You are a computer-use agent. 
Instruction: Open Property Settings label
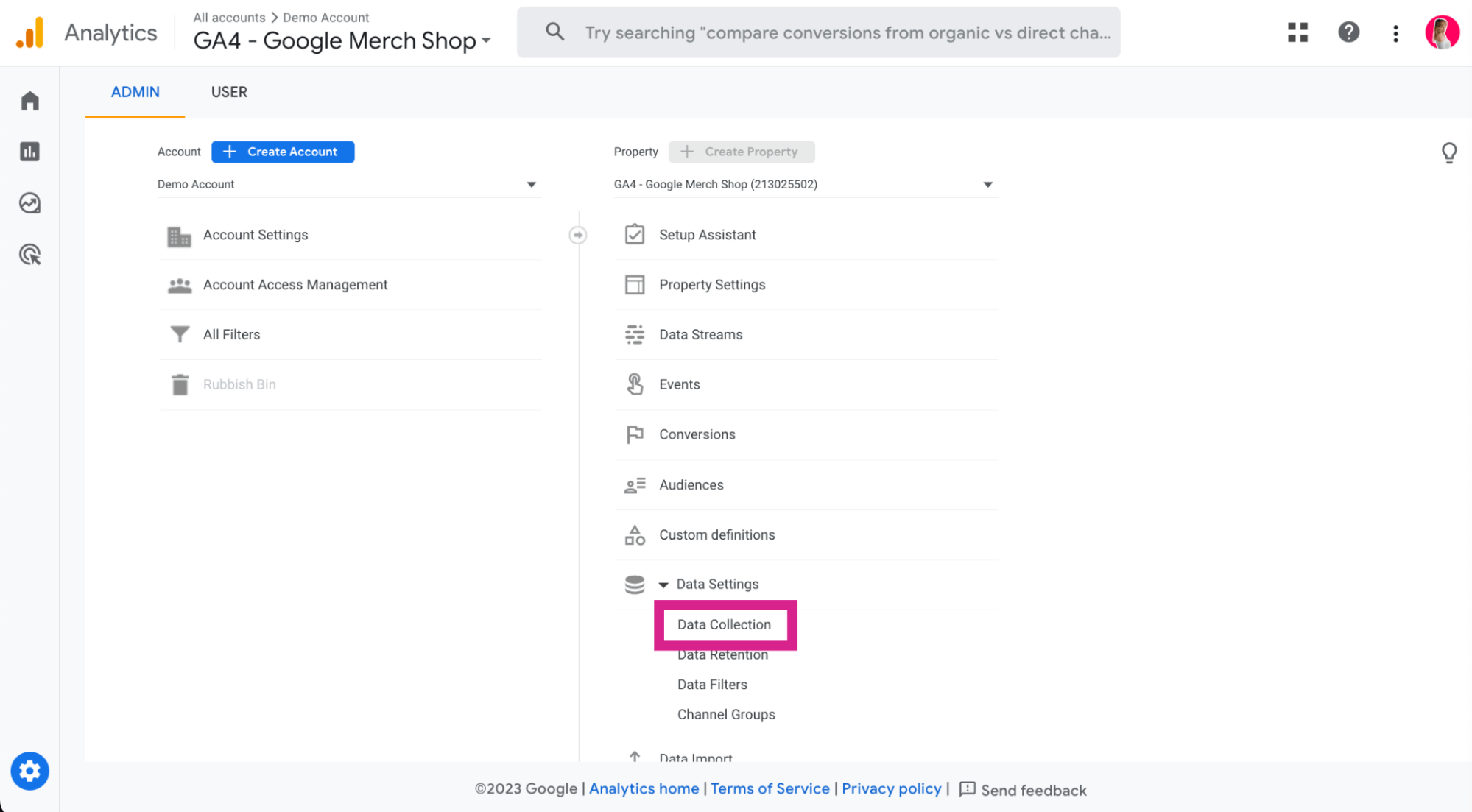coord(712,285)
